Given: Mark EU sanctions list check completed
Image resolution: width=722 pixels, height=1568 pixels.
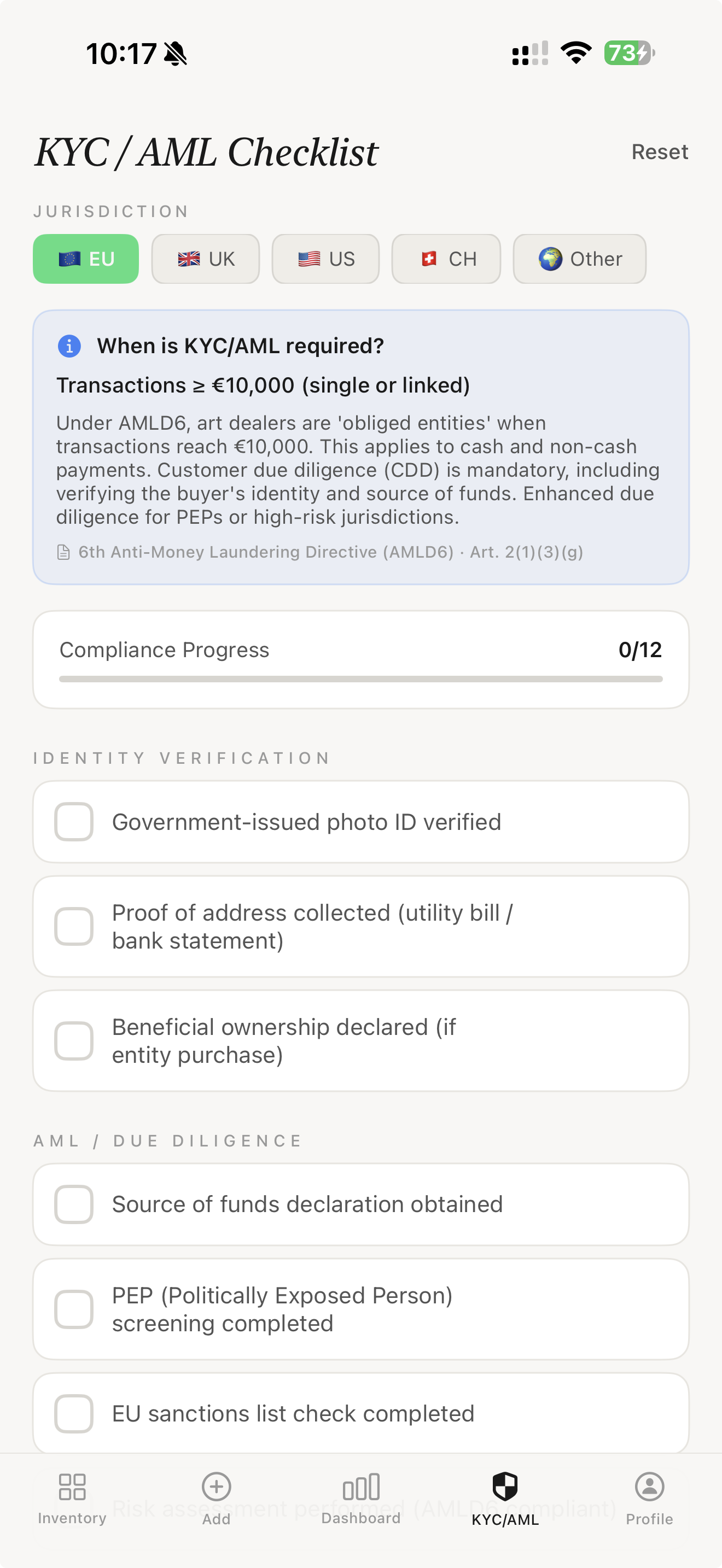Looking at the screenshot, I should point(73,1414).
